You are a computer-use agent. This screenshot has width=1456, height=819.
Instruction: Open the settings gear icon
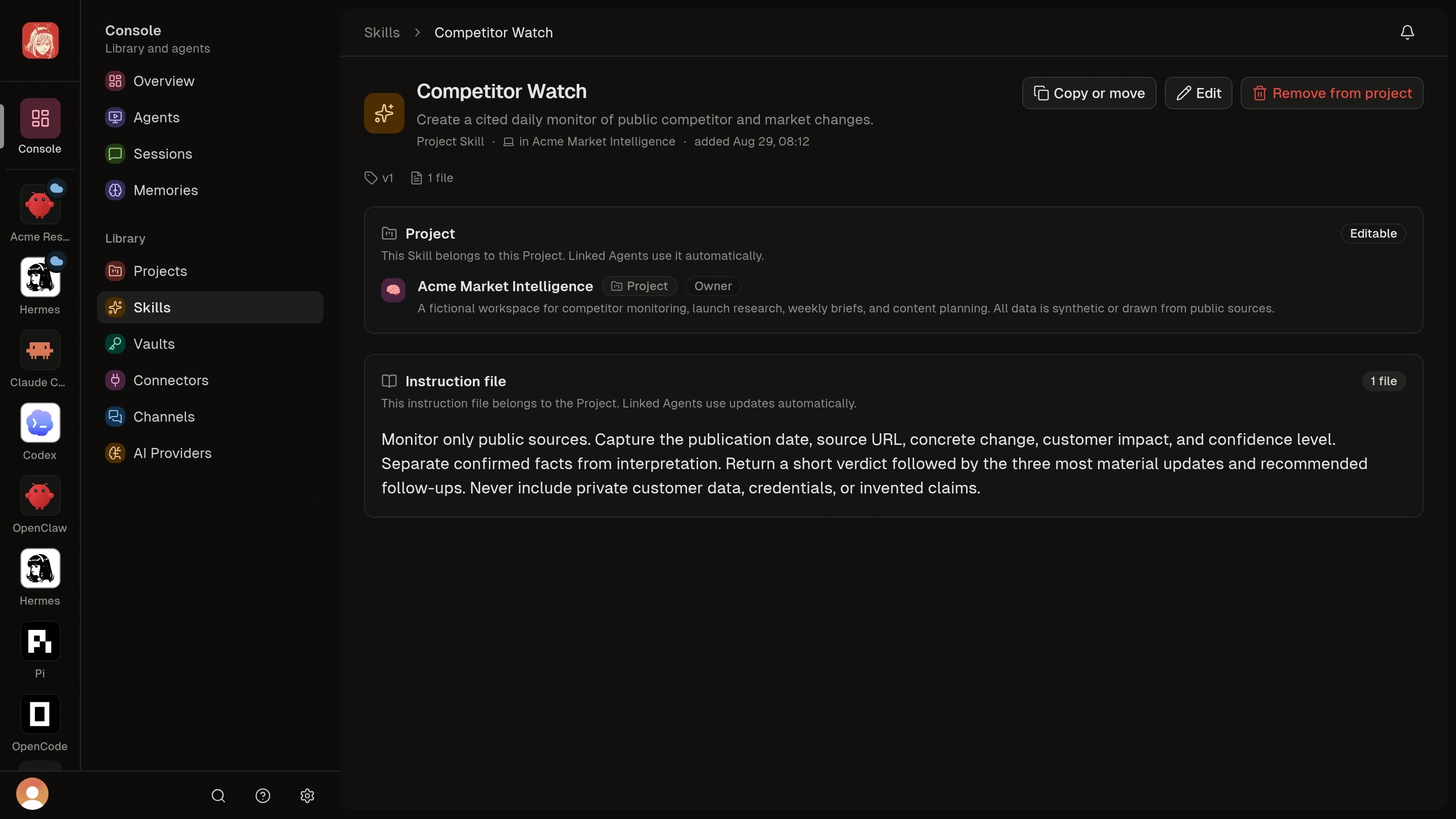point(307,795)
